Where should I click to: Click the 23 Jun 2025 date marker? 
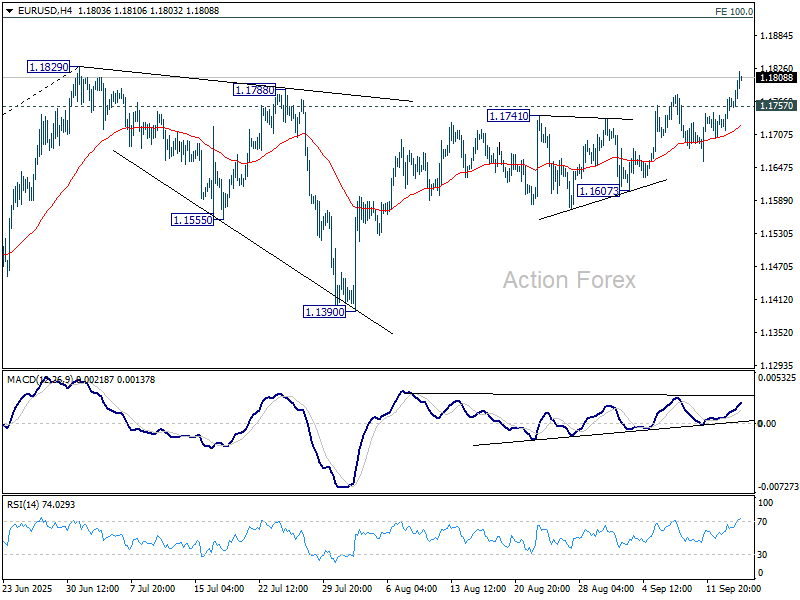(x=30, y=589)
